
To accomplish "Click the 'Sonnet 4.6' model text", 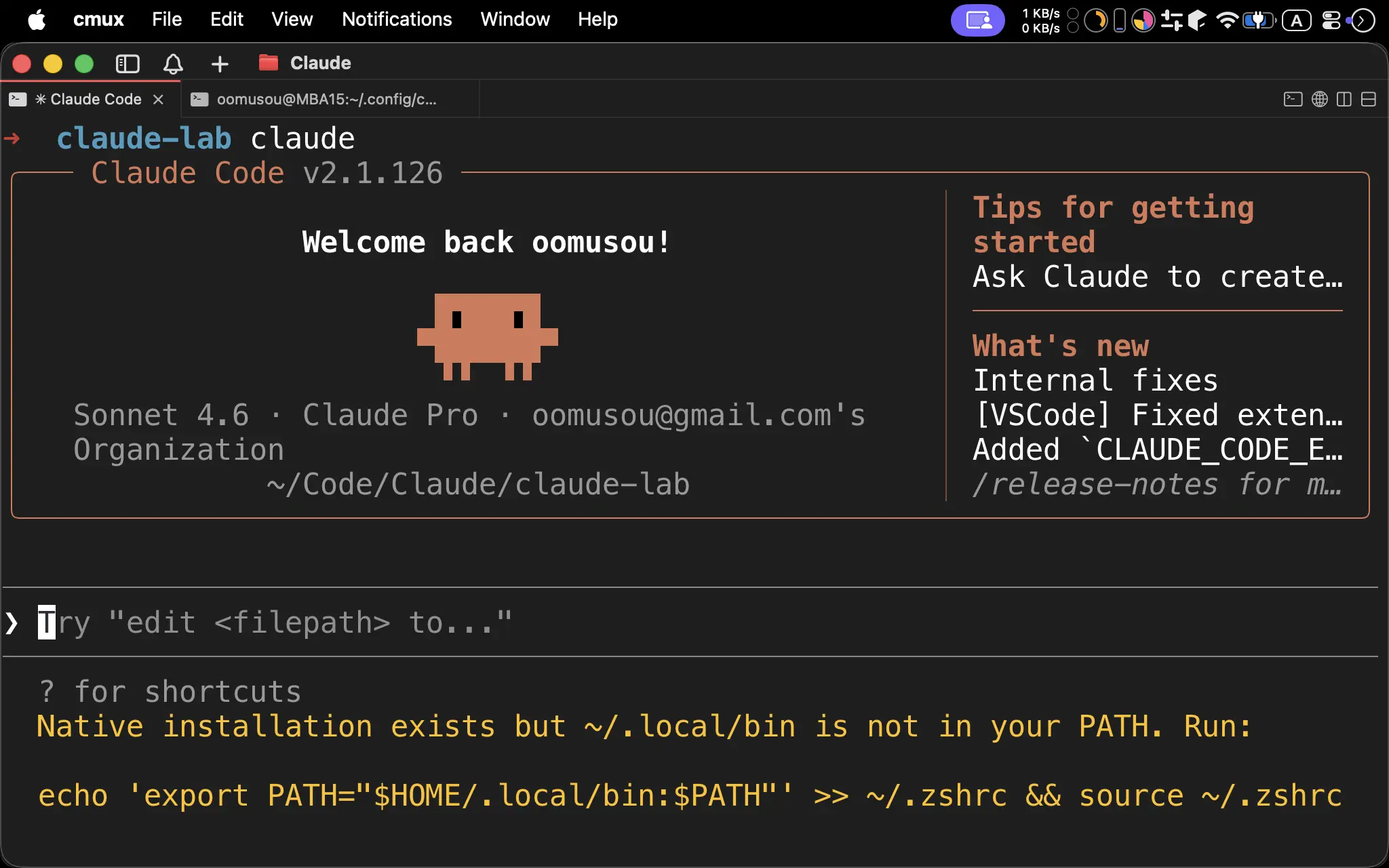I will tap(161, 415).
